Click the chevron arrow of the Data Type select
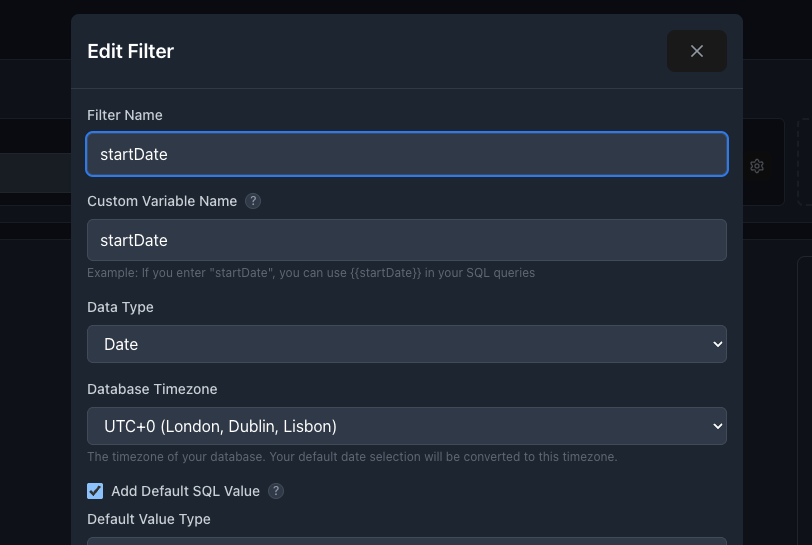The image size is (812, 545). pyautogui.click(x=716, y=344)
